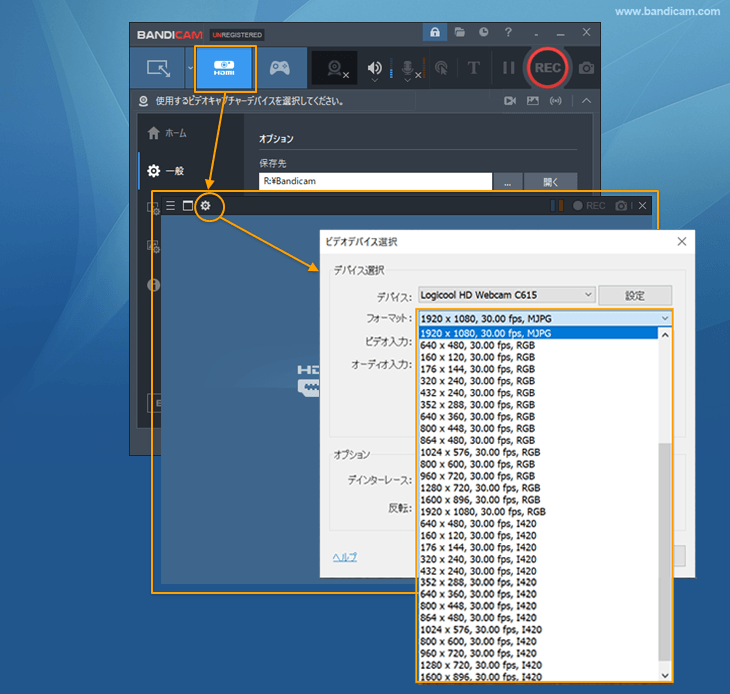Click the 設定 settings button
Viewport: 730px width, 694px height.
pyautogui.click(x=635, y=296)
